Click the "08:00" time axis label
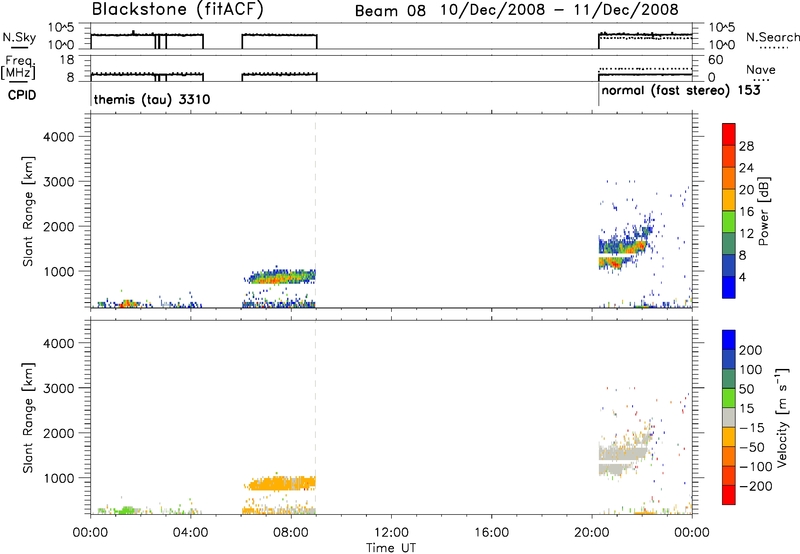800x554 pixels. pyautogui.click(x=291, y=533)
